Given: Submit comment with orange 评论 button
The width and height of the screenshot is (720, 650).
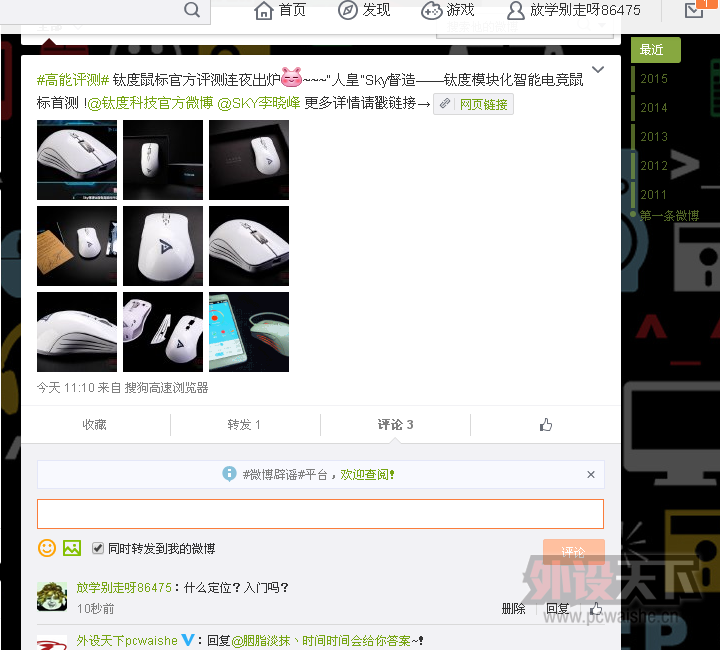Looking at the screenshot, I should (x=574, y=552).
